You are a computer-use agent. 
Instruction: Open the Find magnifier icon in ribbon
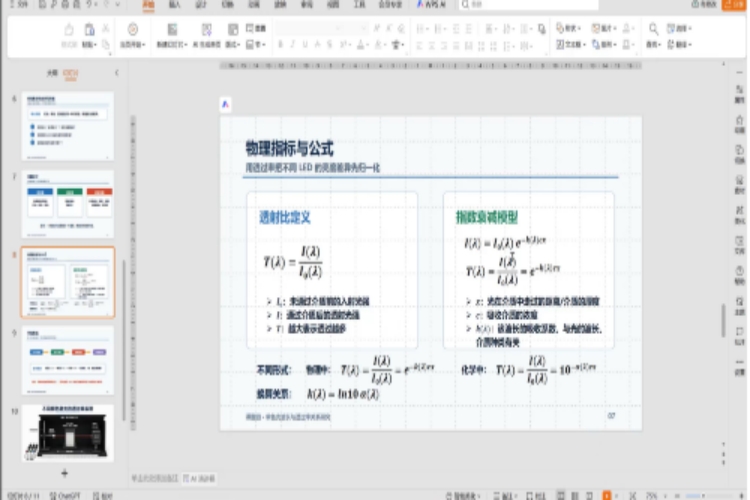click(x=653, y=29)
